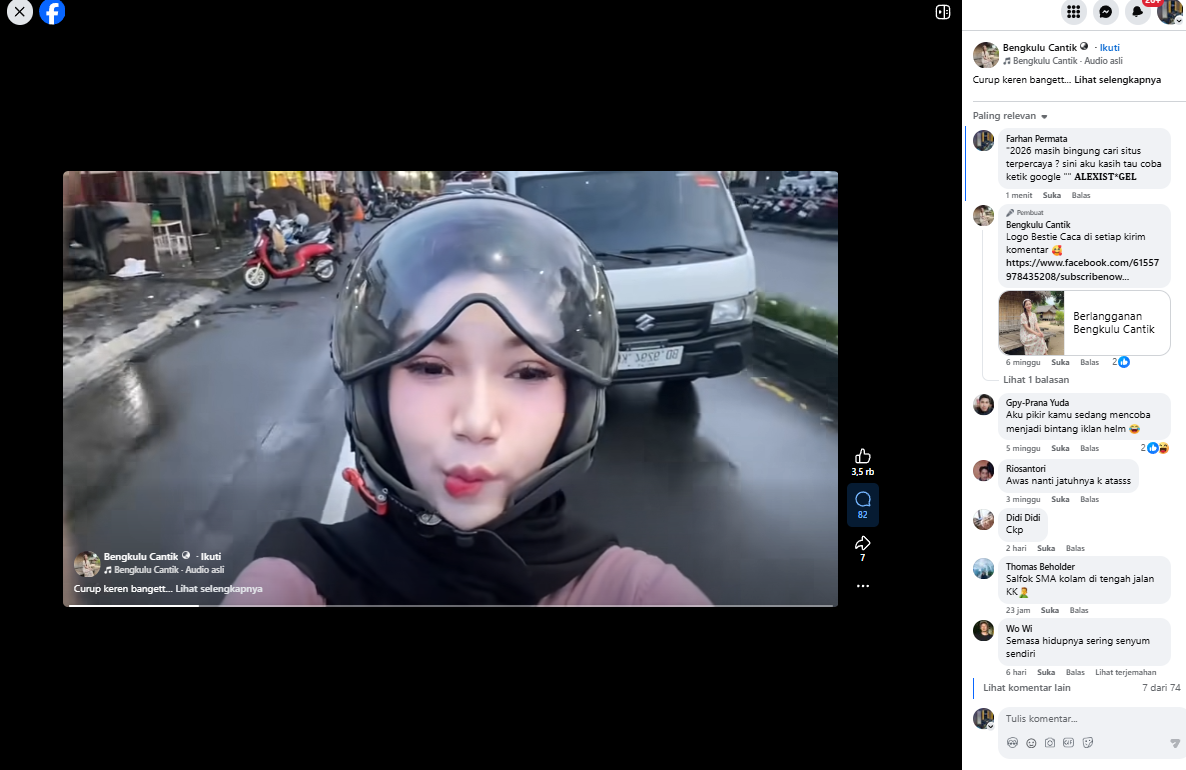Load more comments with Lihat komentar lain
Viewport: 1186px width, 770px height.
click(x=1026, y=688)
